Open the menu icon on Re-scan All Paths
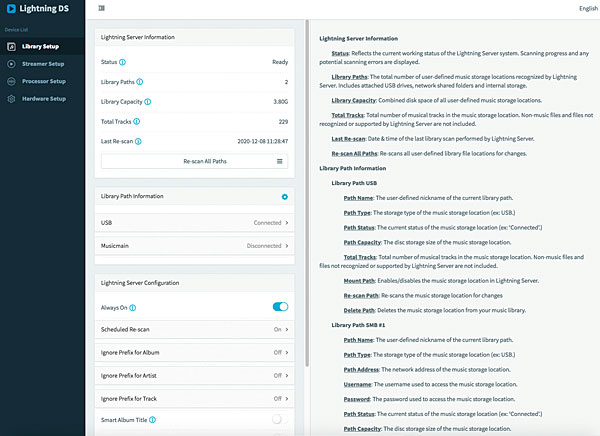 [x=280, y=162]
